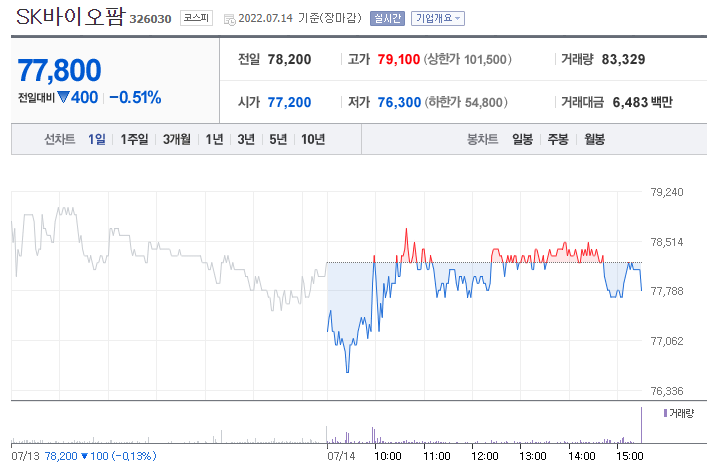This screenshot has width=707, height=467.
Task: Click the 전일 value 78,200
Action: (289, 60)
